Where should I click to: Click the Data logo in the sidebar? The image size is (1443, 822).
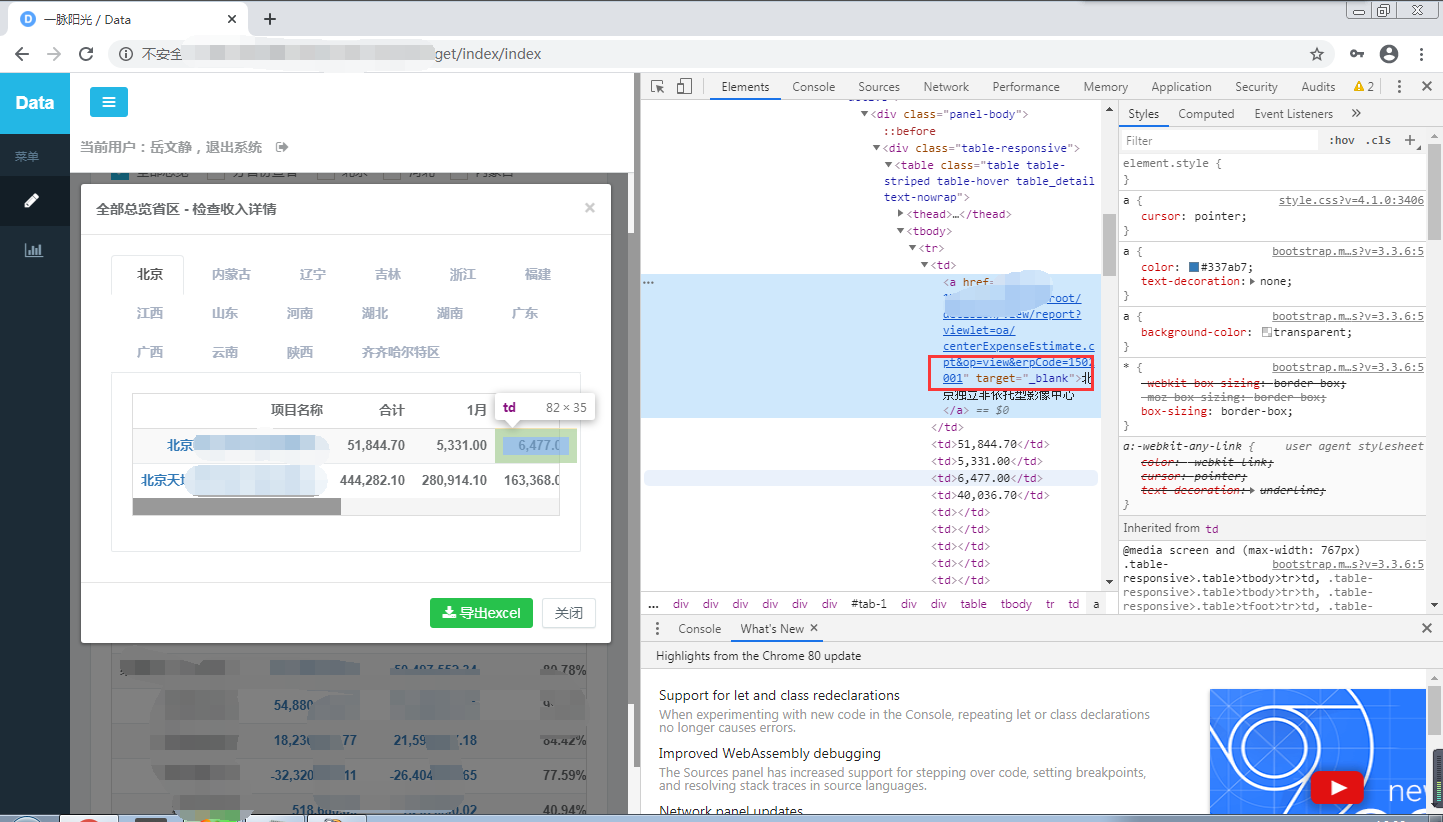[x=35, y=102]
